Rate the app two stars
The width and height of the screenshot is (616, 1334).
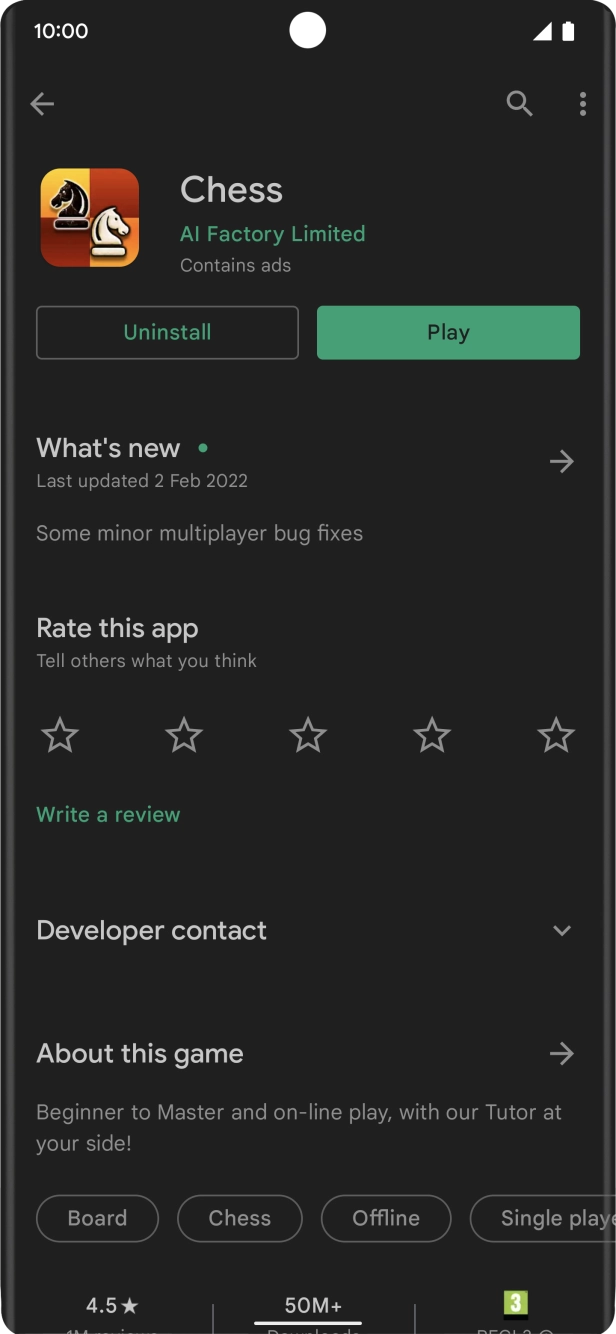[184, 736]
